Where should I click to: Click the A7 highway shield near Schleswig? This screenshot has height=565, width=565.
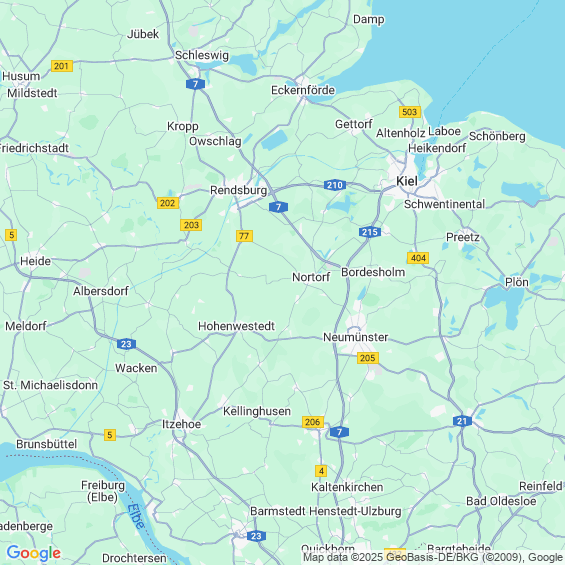[x=195, y=84]
